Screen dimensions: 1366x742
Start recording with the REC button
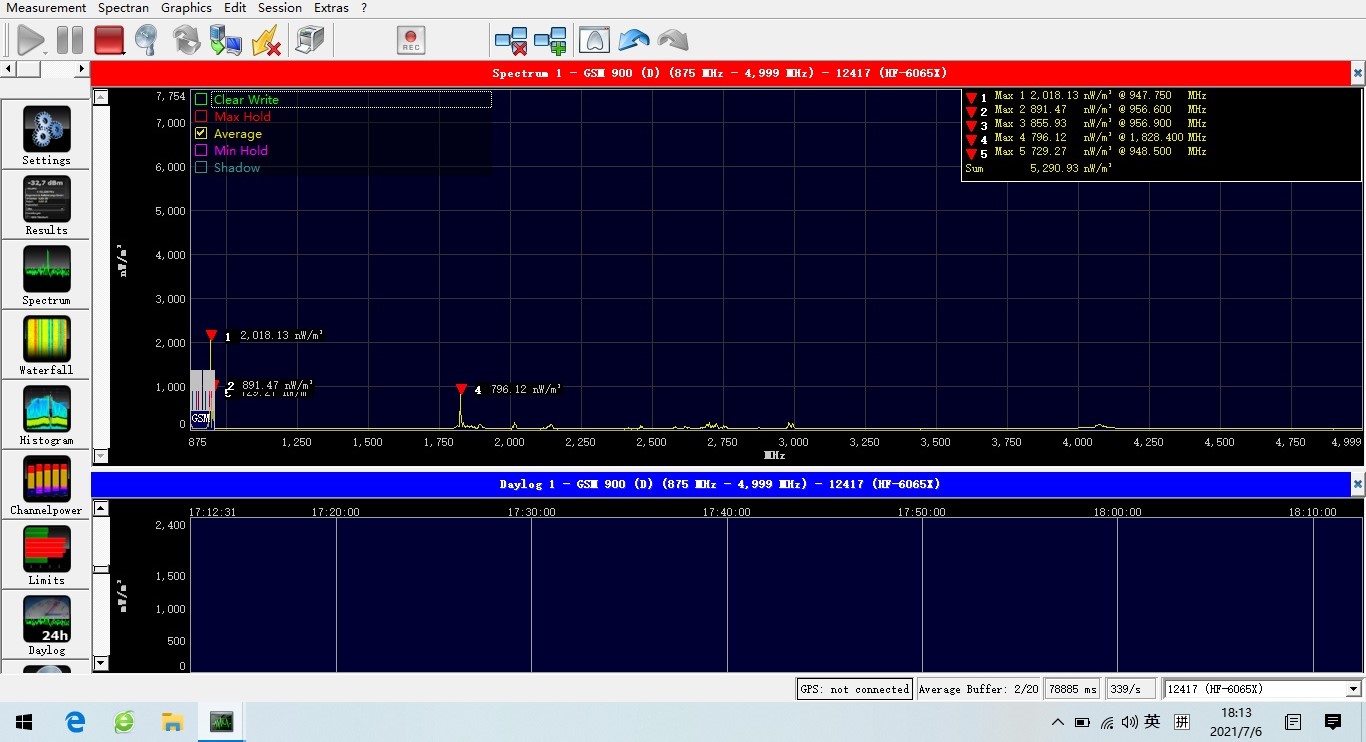[x=411, y=40]
